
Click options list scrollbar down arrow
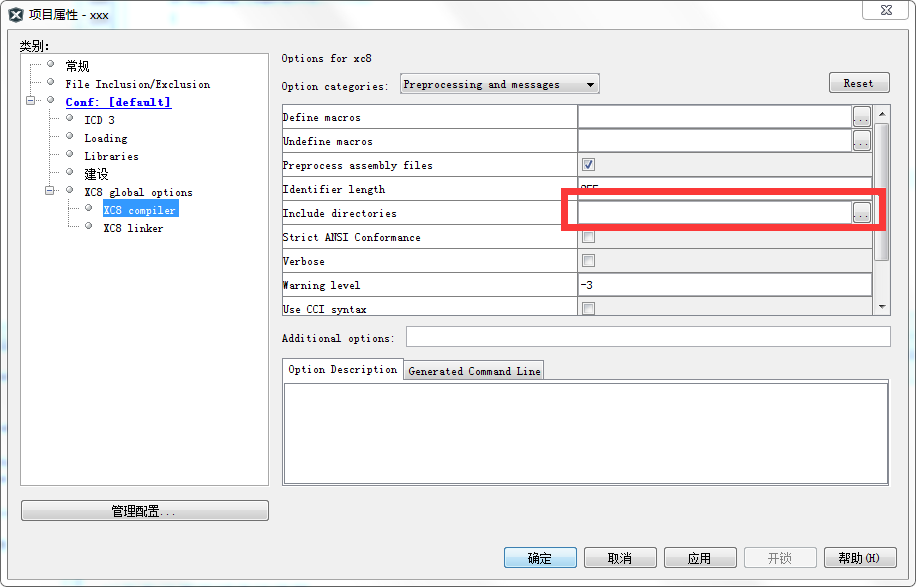[882, 307]
